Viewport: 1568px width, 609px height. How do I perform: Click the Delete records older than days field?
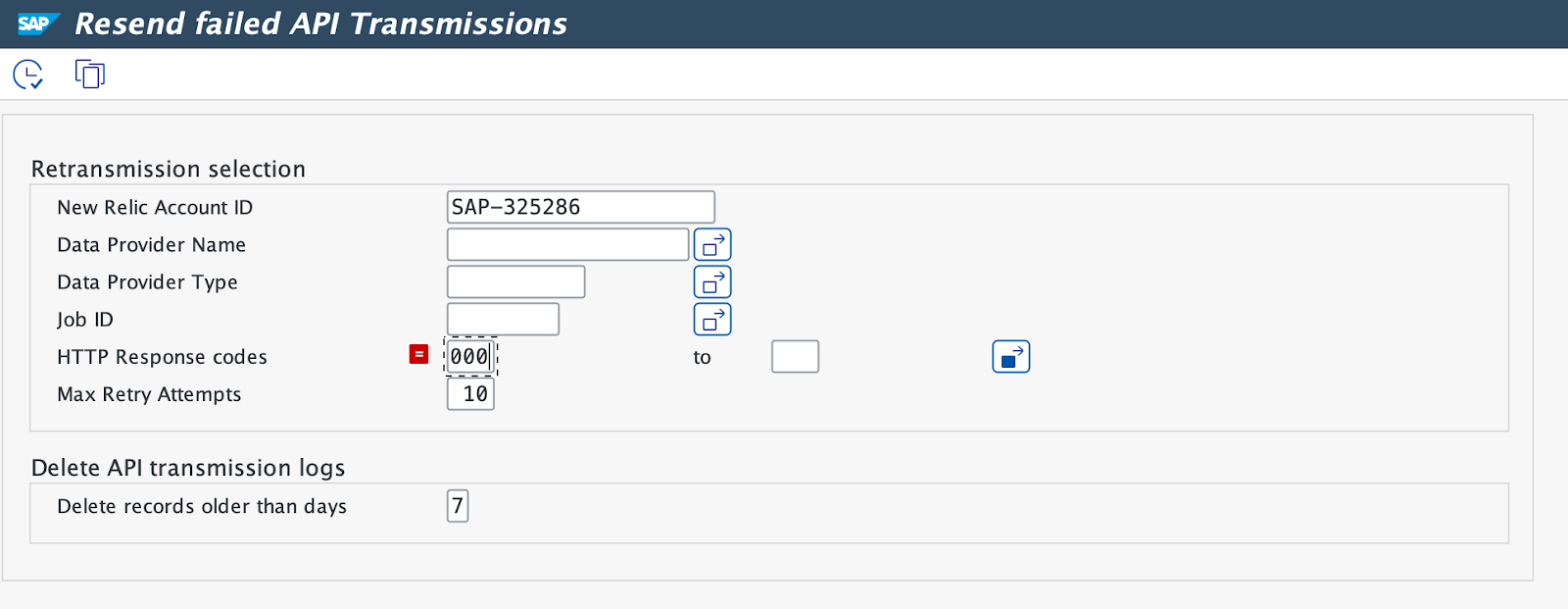coord(458,506)
